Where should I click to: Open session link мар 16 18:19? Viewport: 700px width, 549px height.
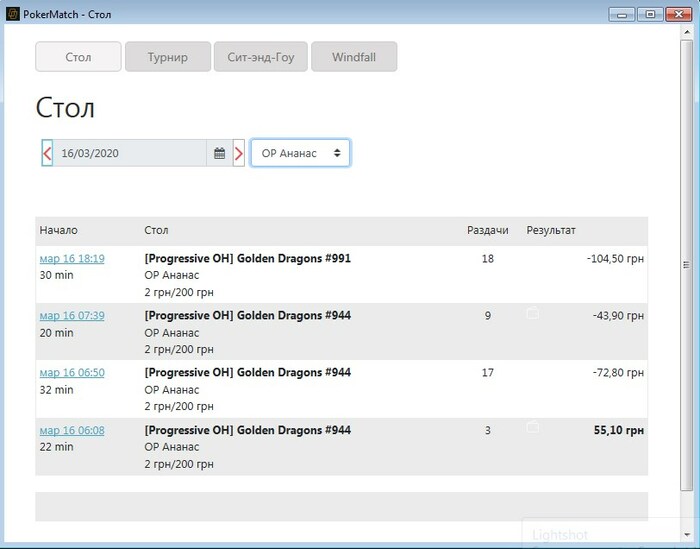(x=72, y=258)
